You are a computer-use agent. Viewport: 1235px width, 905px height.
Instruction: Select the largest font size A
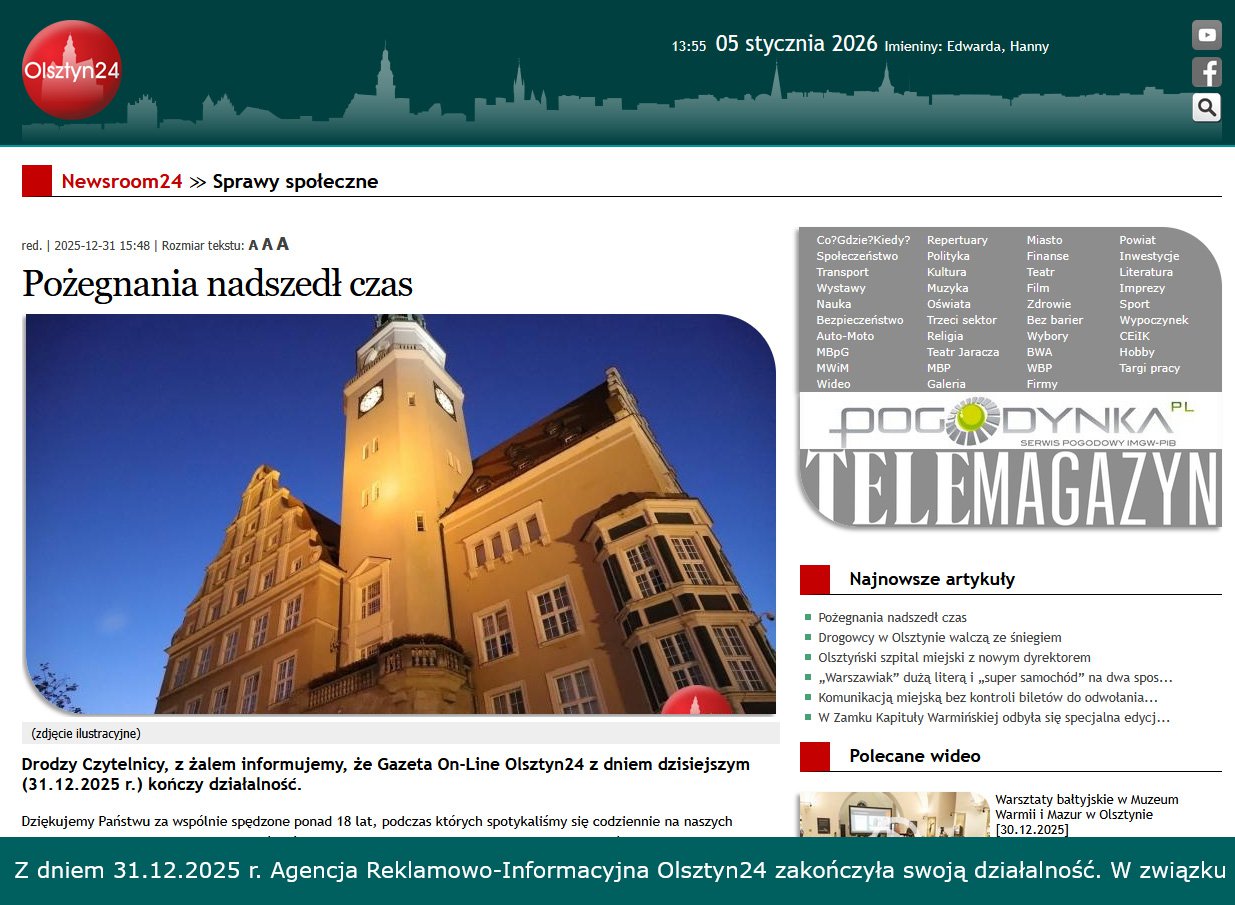click(283, 243)
